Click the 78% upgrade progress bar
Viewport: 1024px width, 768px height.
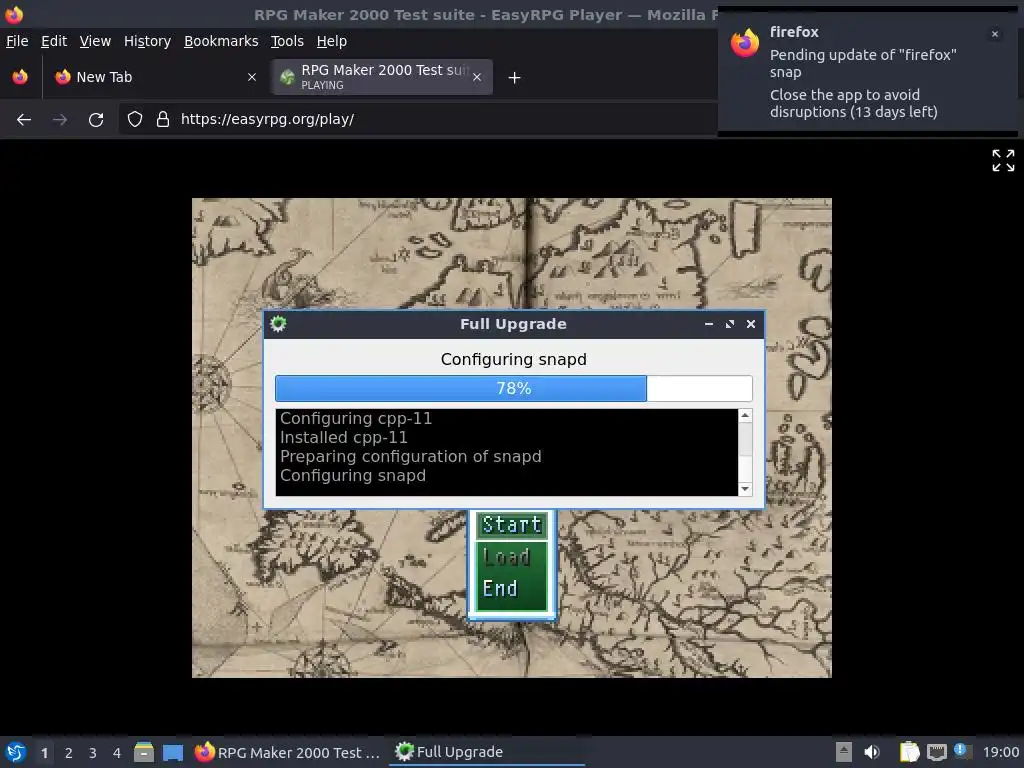513,389
